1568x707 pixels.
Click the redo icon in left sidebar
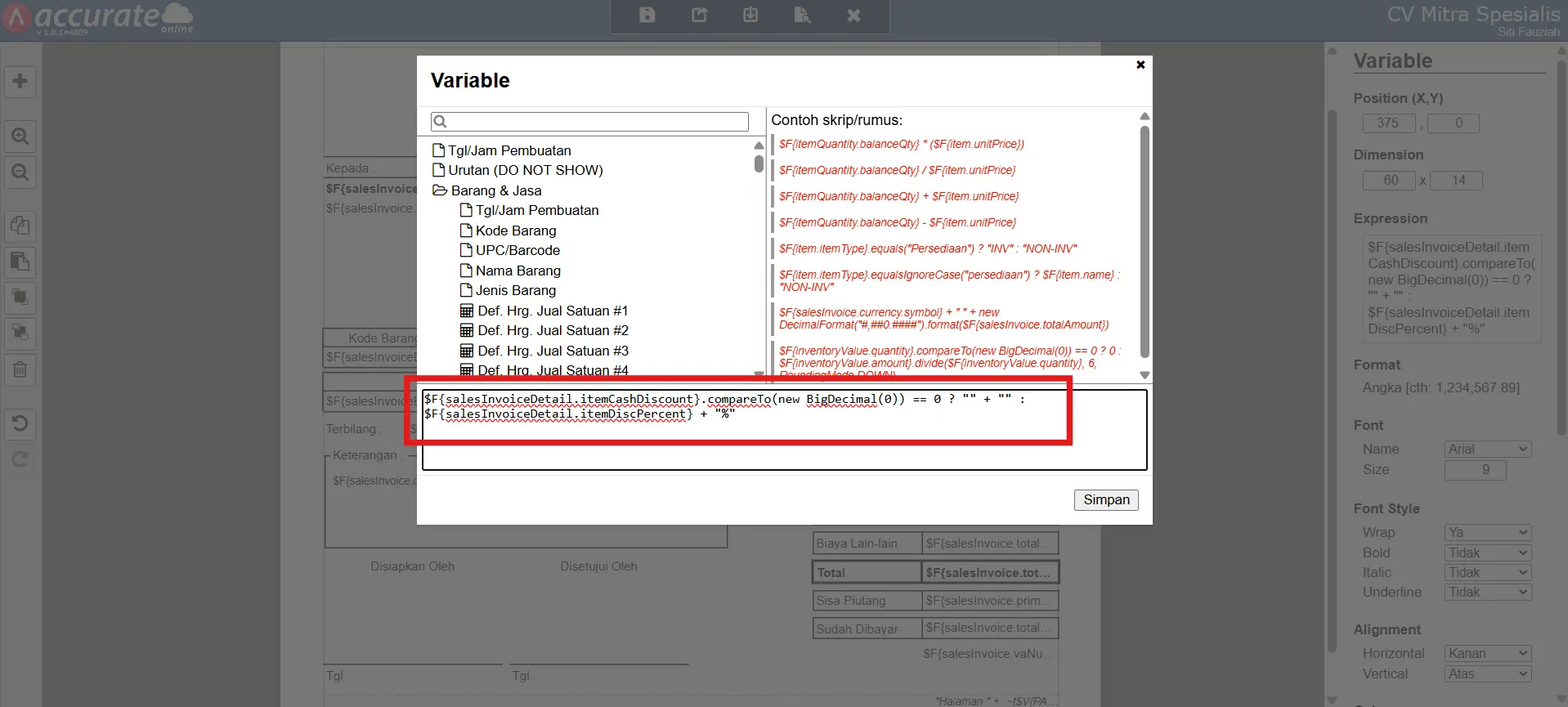(20, 459)
